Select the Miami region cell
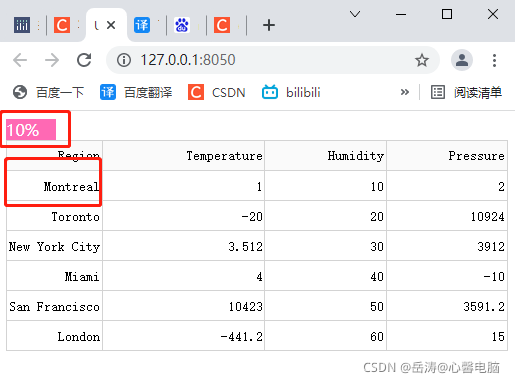Viewport: 515px width, 383px height. 54,276
